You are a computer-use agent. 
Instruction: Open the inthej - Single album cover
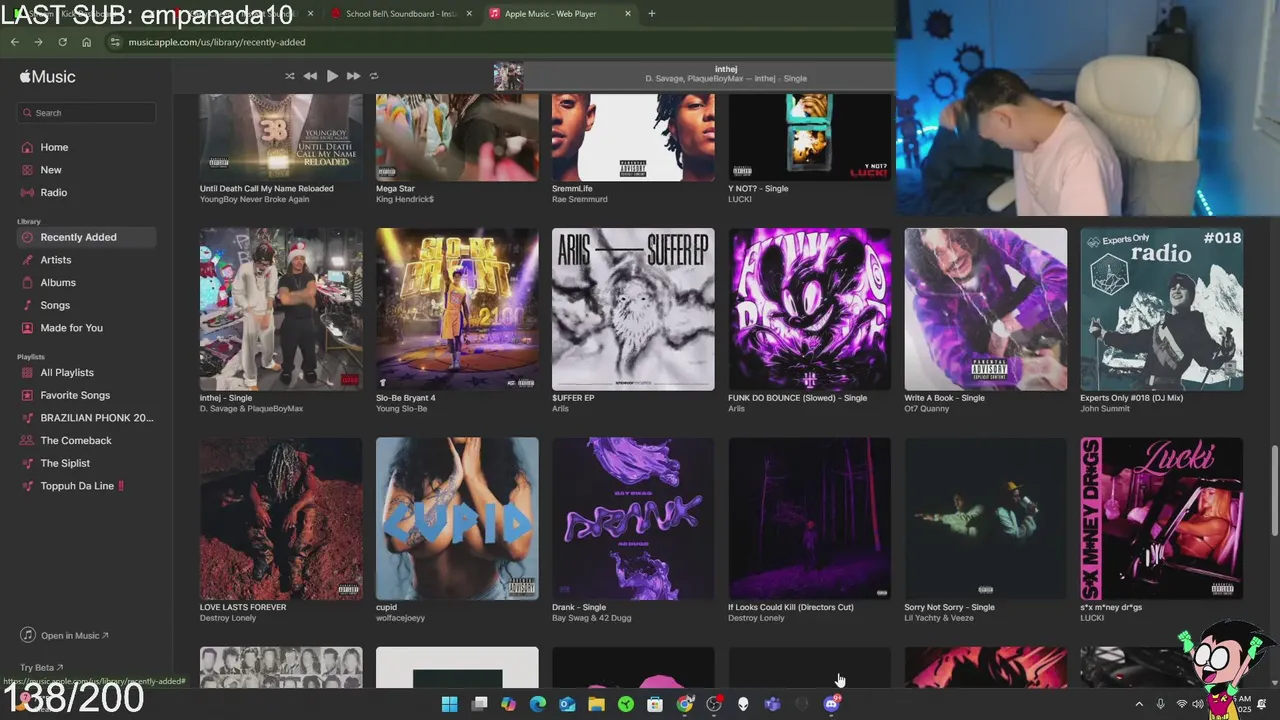click(281, 309)
